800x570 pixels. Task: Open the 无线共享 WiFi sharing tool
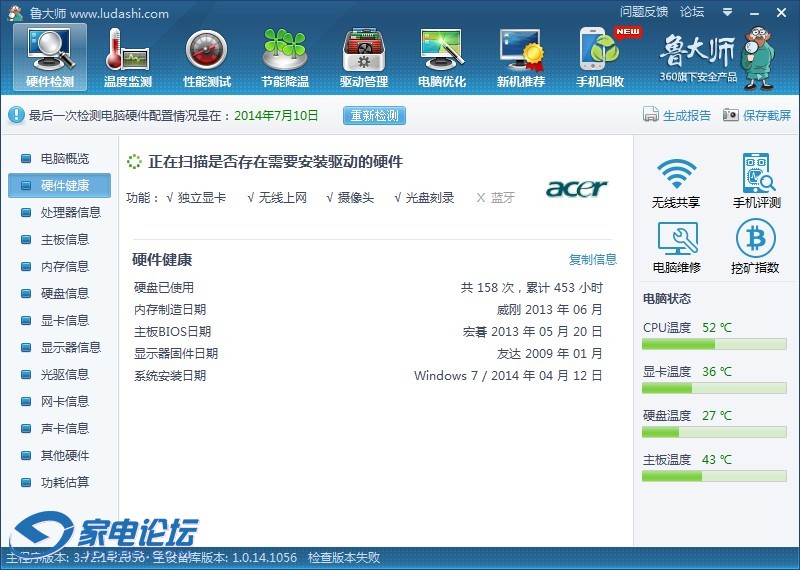(x=676, y=181)
